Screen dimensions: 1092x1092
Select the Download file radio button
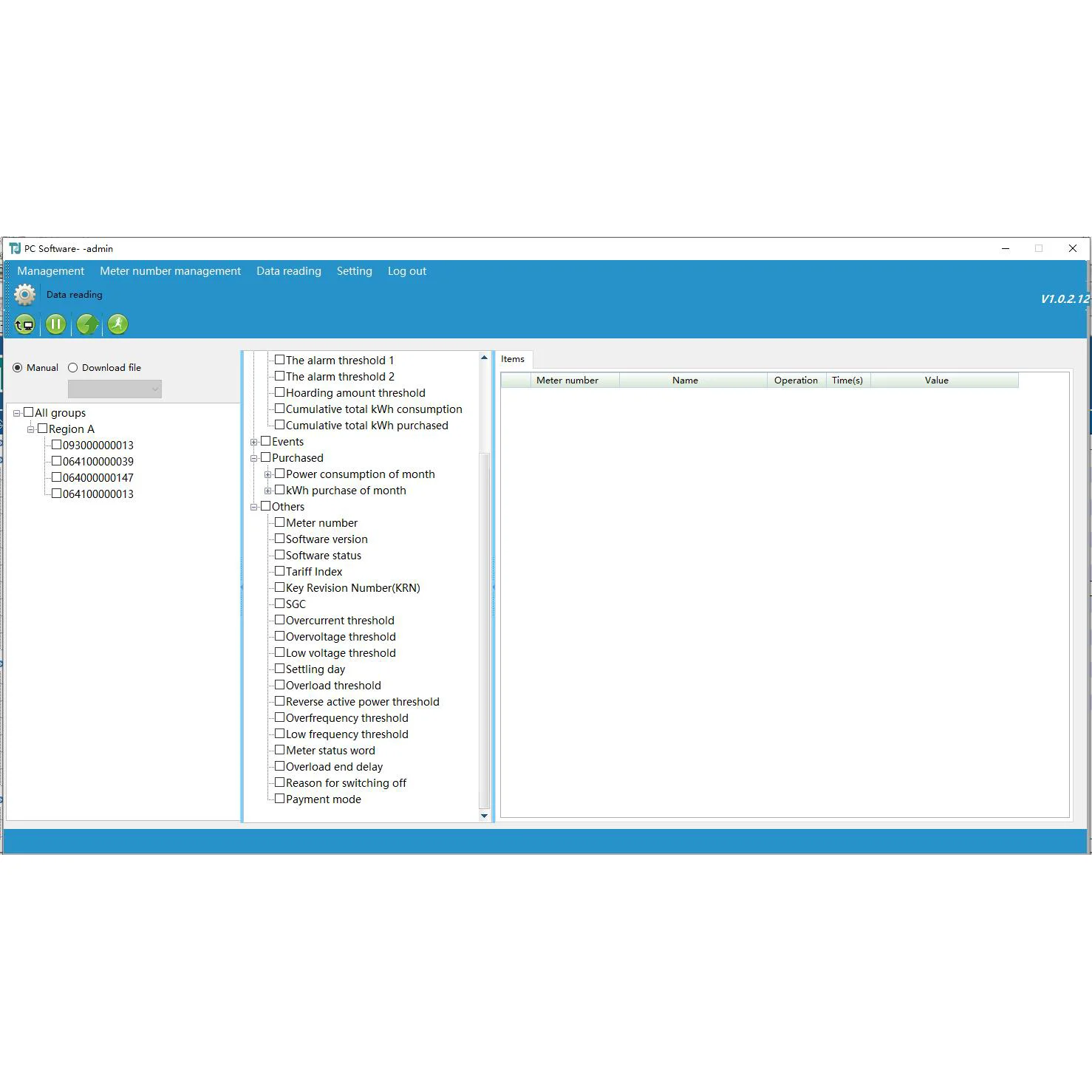(x=72, y=368)
